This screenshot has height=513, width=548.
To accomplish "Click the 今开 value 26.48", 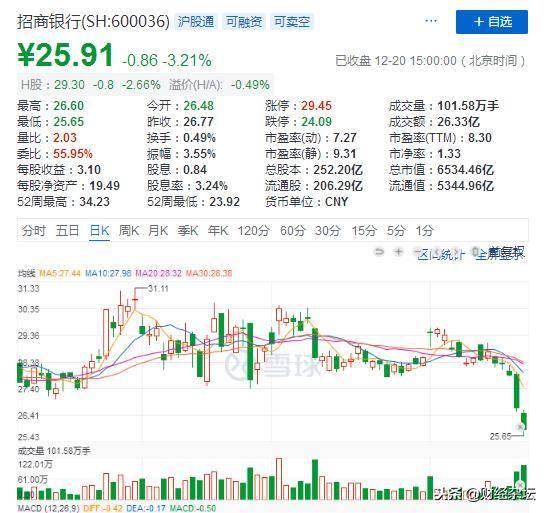I will 199,106.
